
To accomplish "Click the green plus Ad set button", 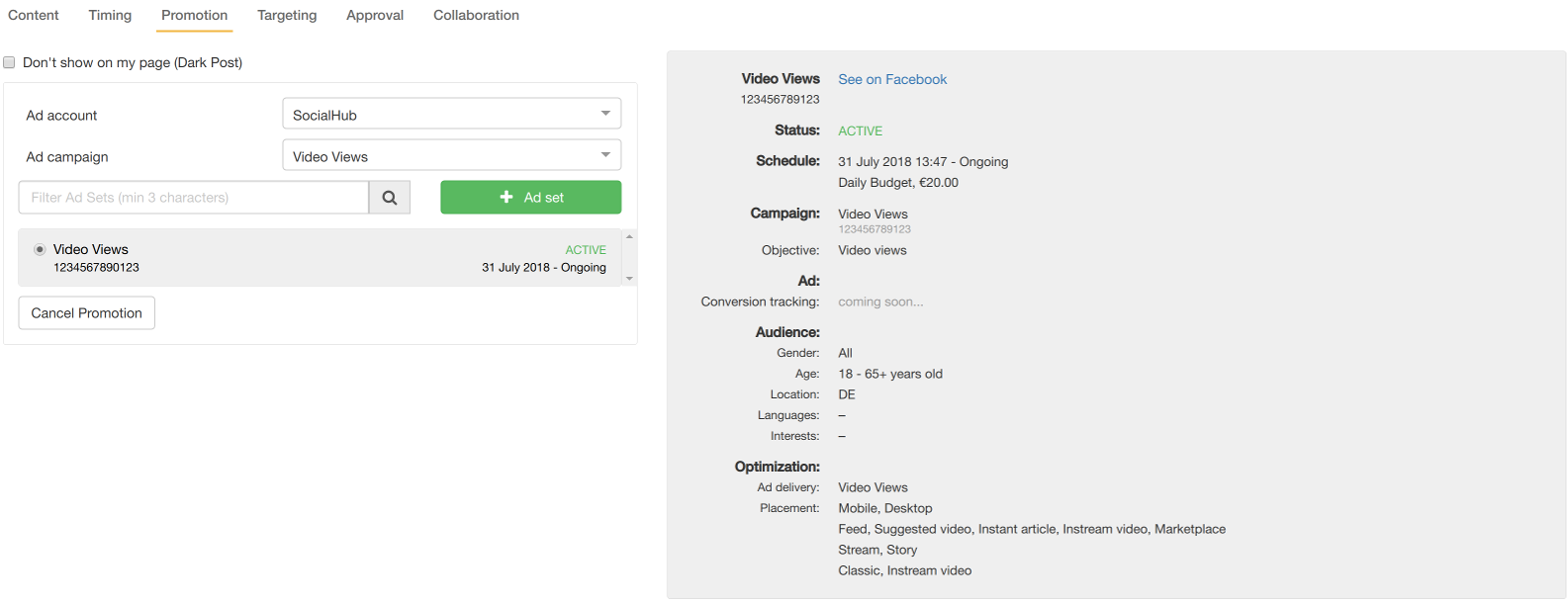I will (x=530, y=198).
